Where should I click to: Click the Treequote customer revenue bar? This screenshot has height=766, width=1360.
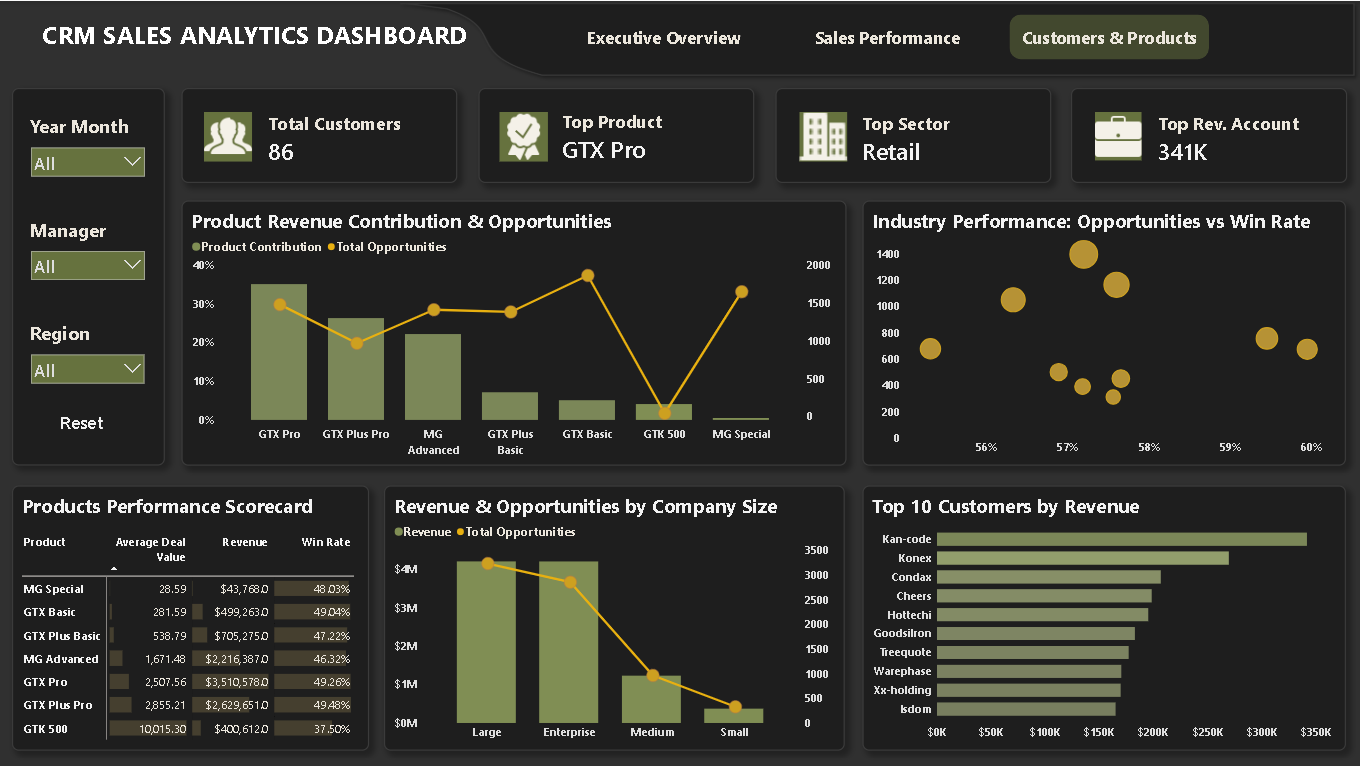point(1033,652)
